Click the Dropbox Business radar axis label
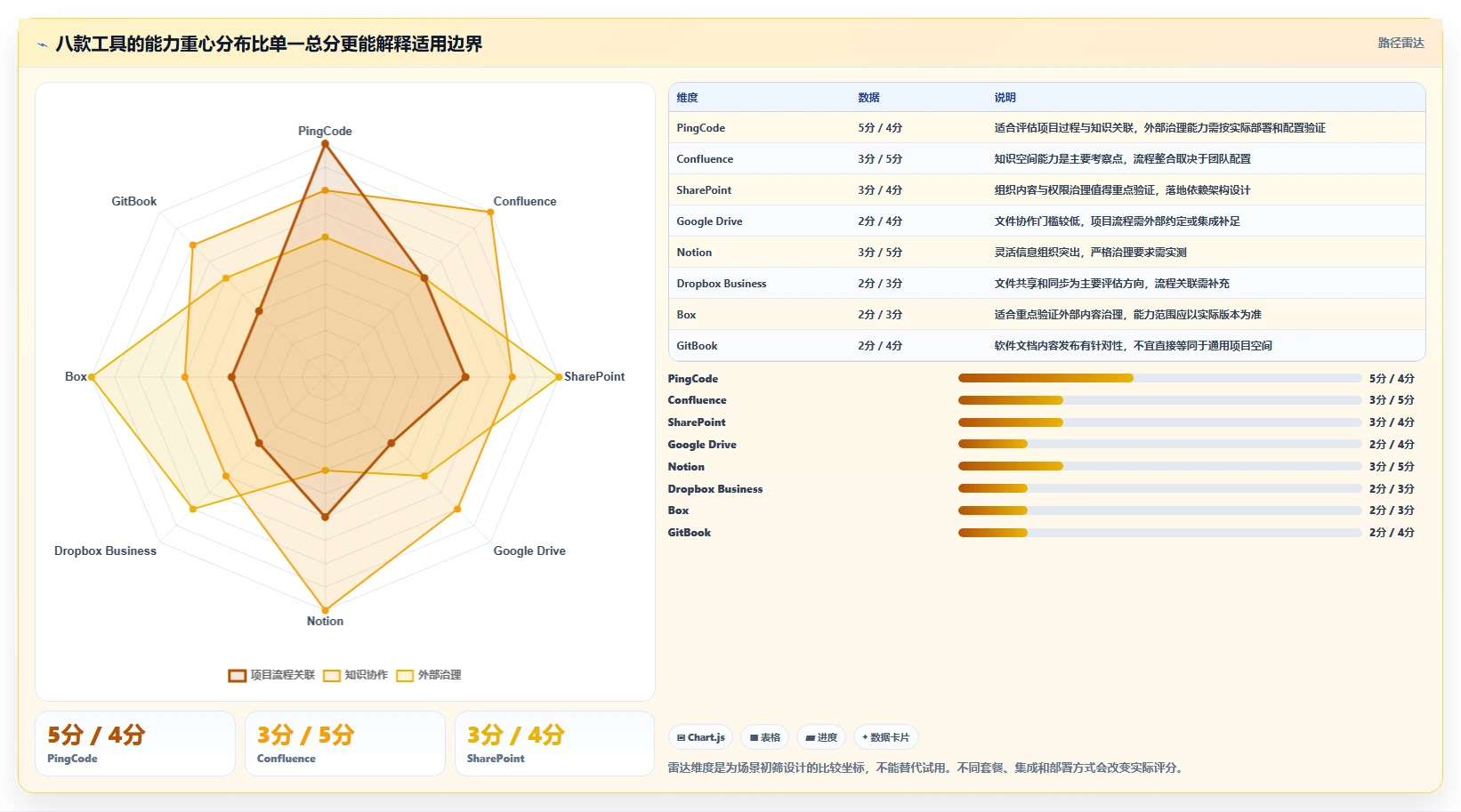 [x=105, y=551]
